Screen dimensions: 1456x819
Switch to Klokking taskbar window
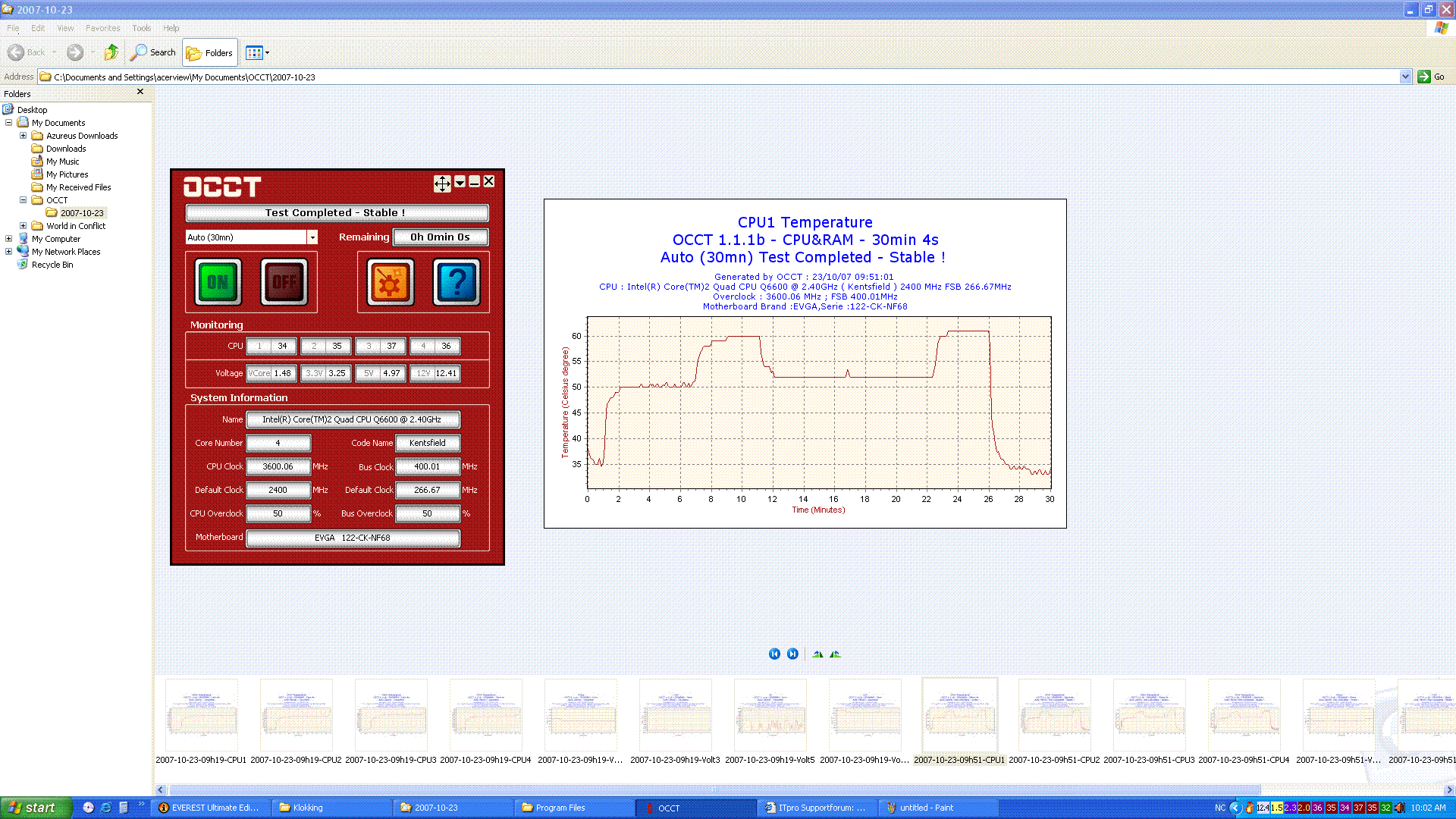(331, 808)
